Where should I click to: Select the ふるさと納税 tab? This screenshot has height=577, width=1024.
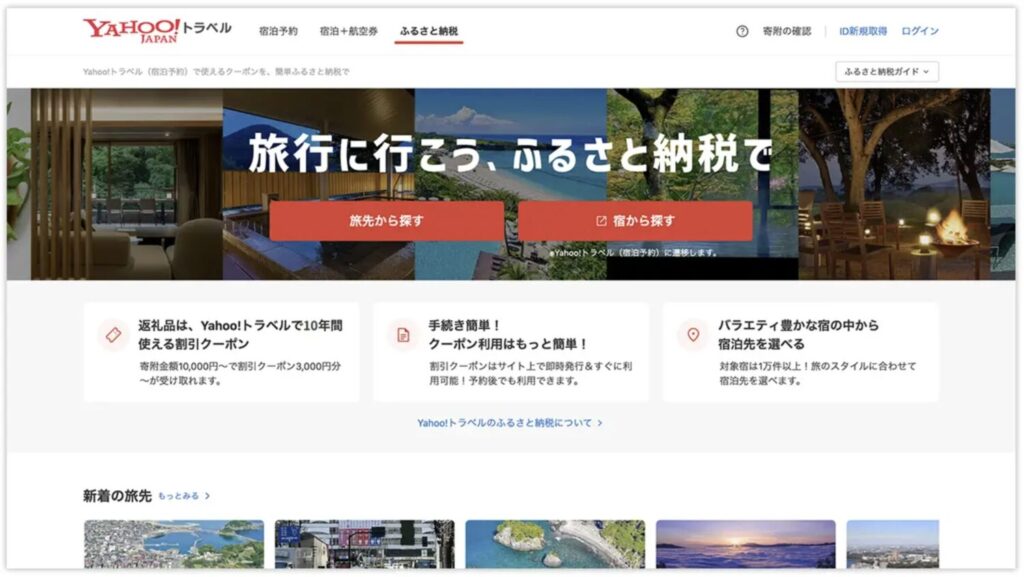tap(428, 31)
